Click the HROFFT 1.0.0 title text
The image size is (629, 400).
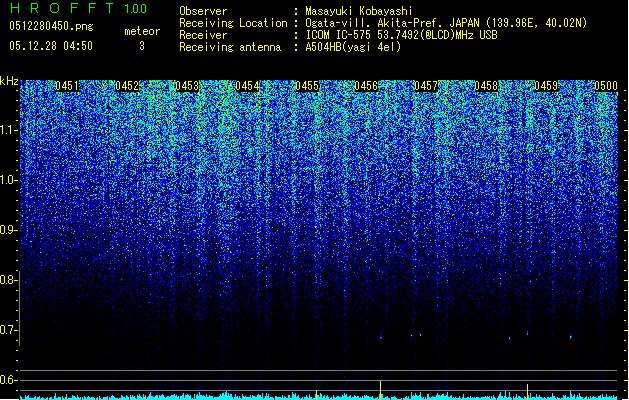click(x=79, y=8)
